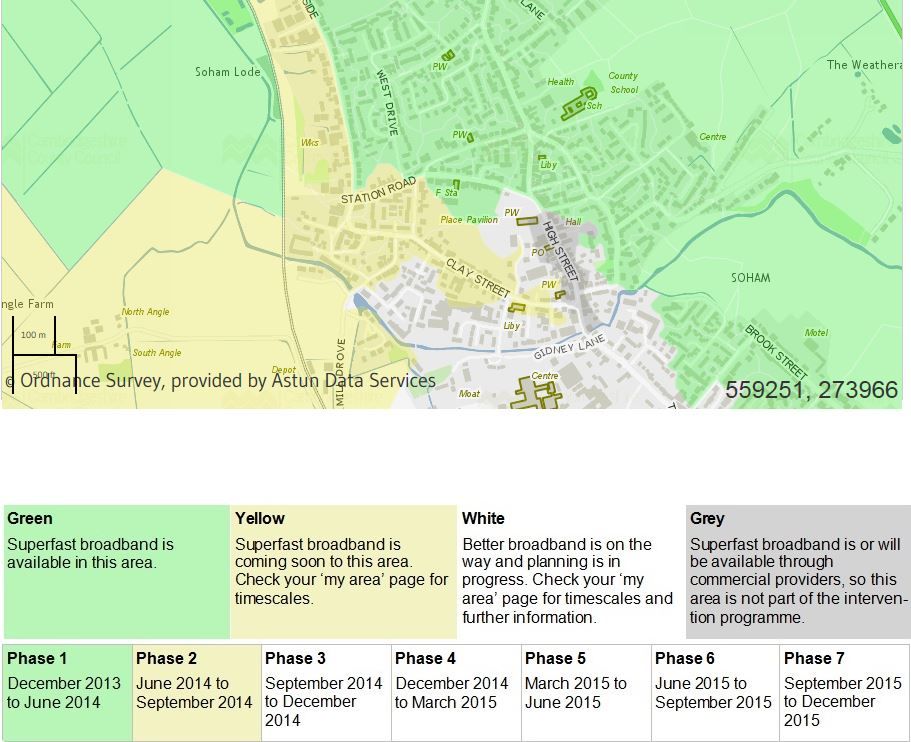This screenshot has height=742, width=911.
Task: Click the Green legend color box
Action: point(117,572)
